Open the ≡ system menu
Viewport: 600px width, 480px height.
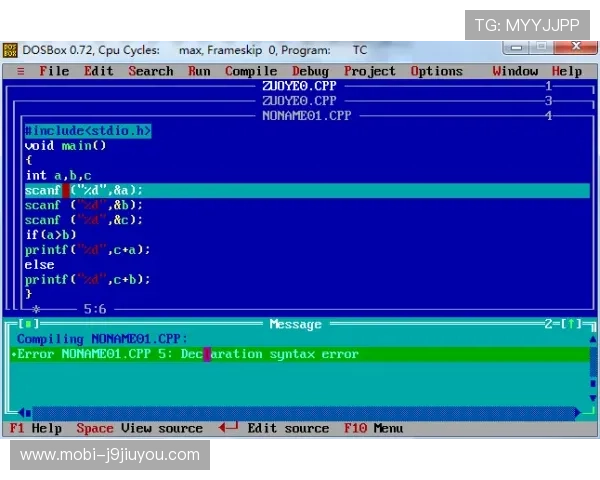21,71
